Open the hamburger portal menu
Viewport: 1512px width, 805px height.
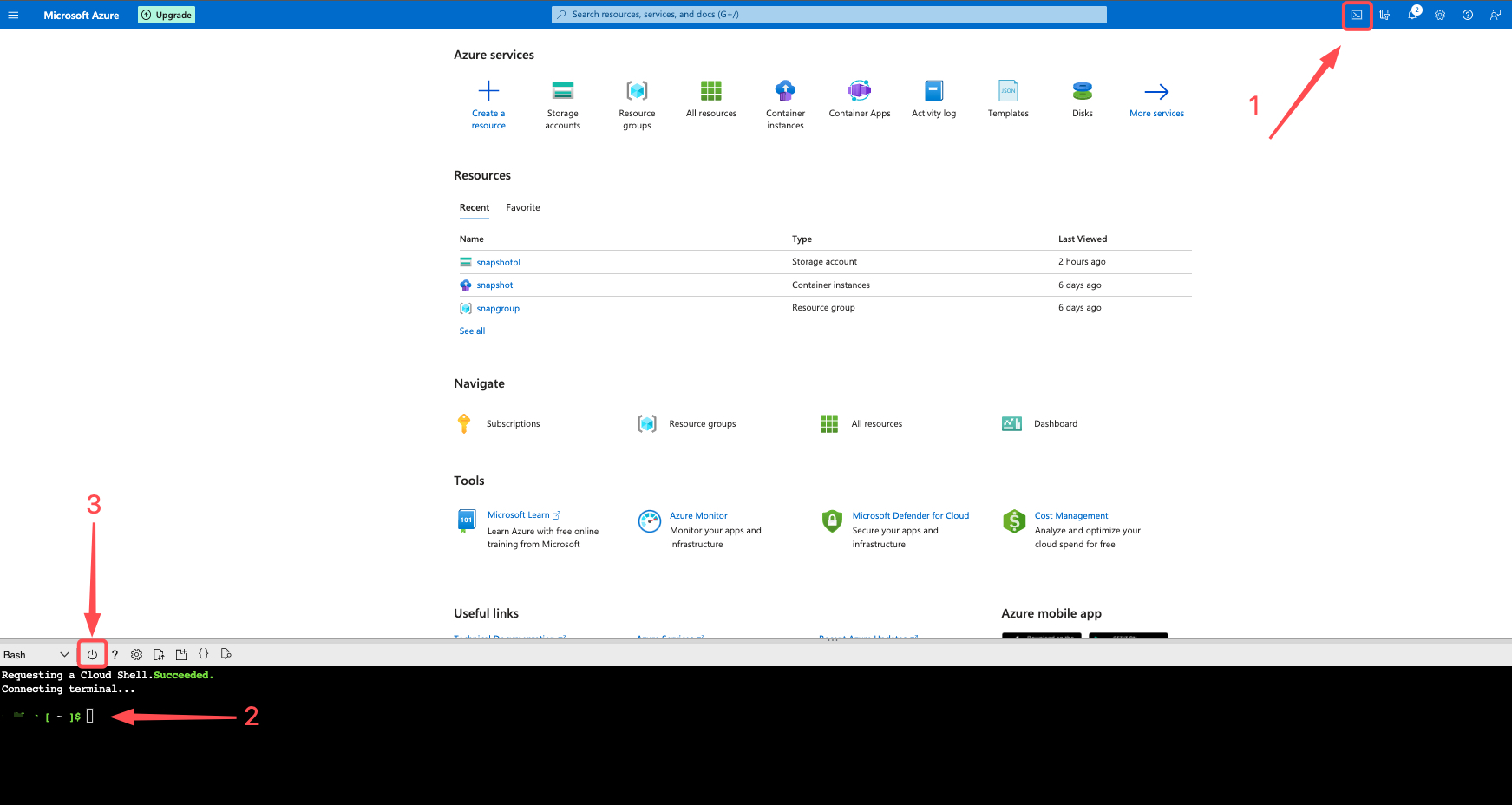[x=13, y=15]
